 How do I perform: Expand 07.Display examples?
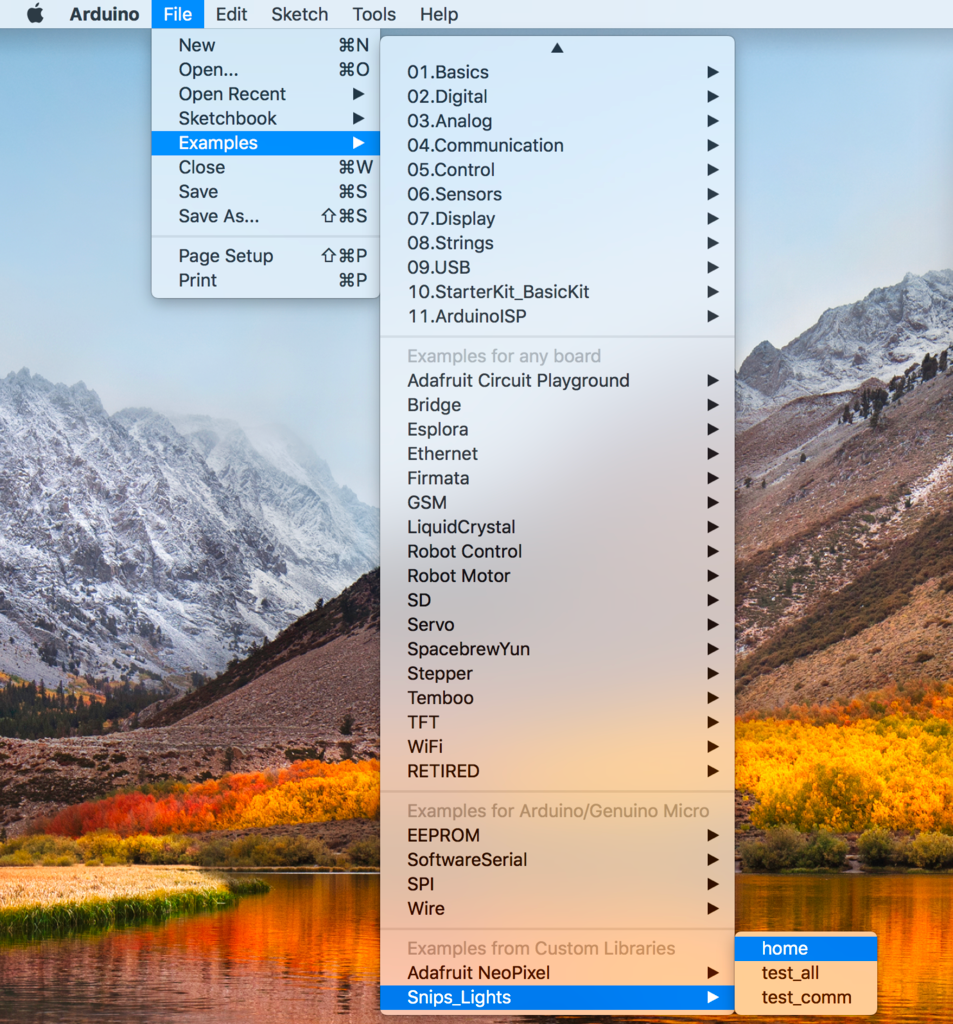pos(557,219)
